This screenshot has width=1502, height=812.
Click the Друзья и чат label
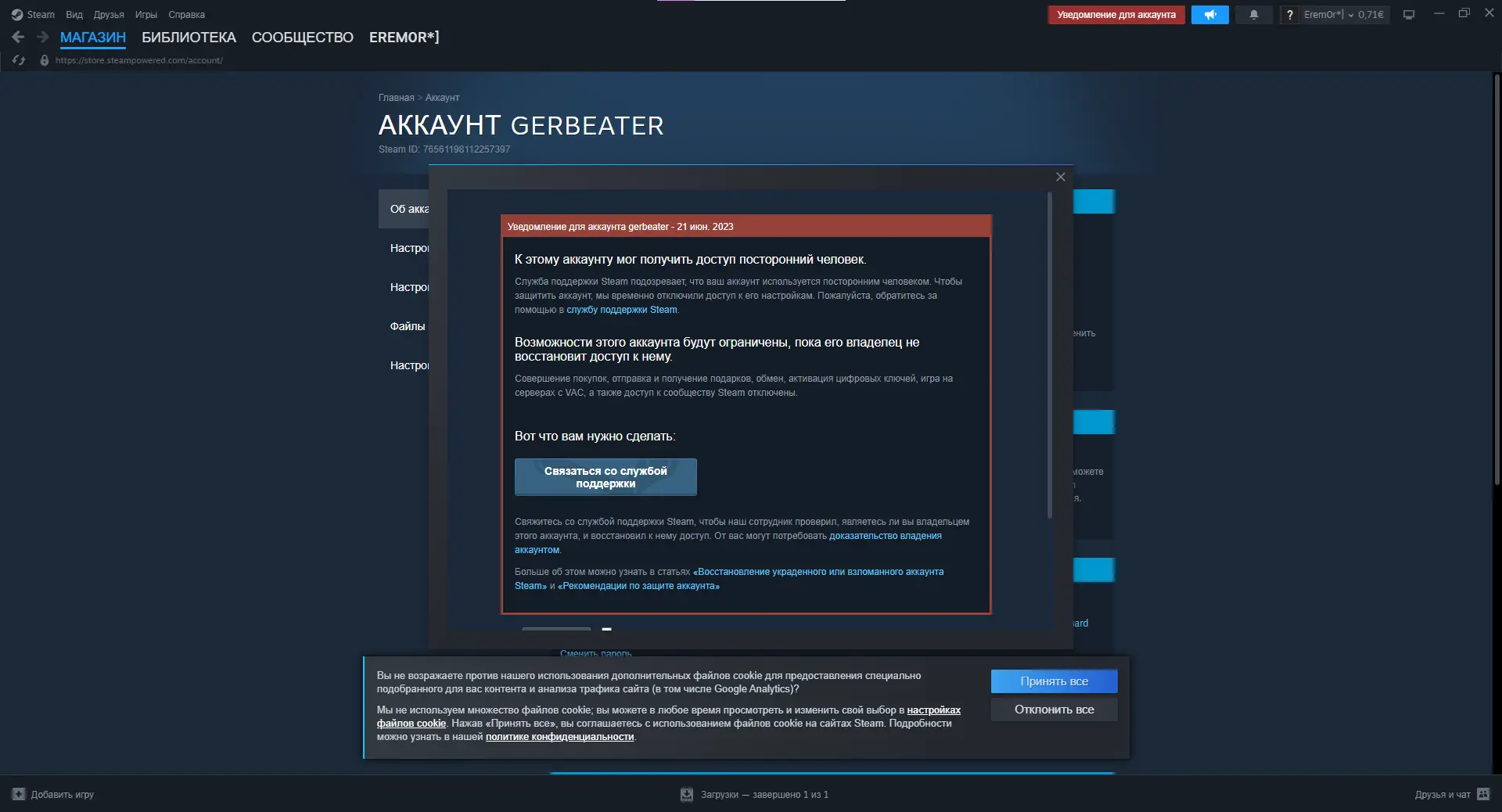click(1443, 795)
